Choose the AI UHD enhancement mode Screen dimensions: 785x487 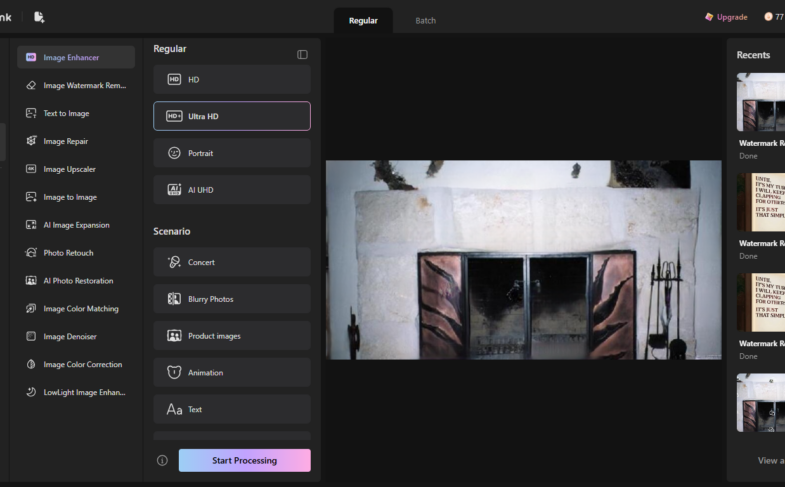(x=232, y=190)
